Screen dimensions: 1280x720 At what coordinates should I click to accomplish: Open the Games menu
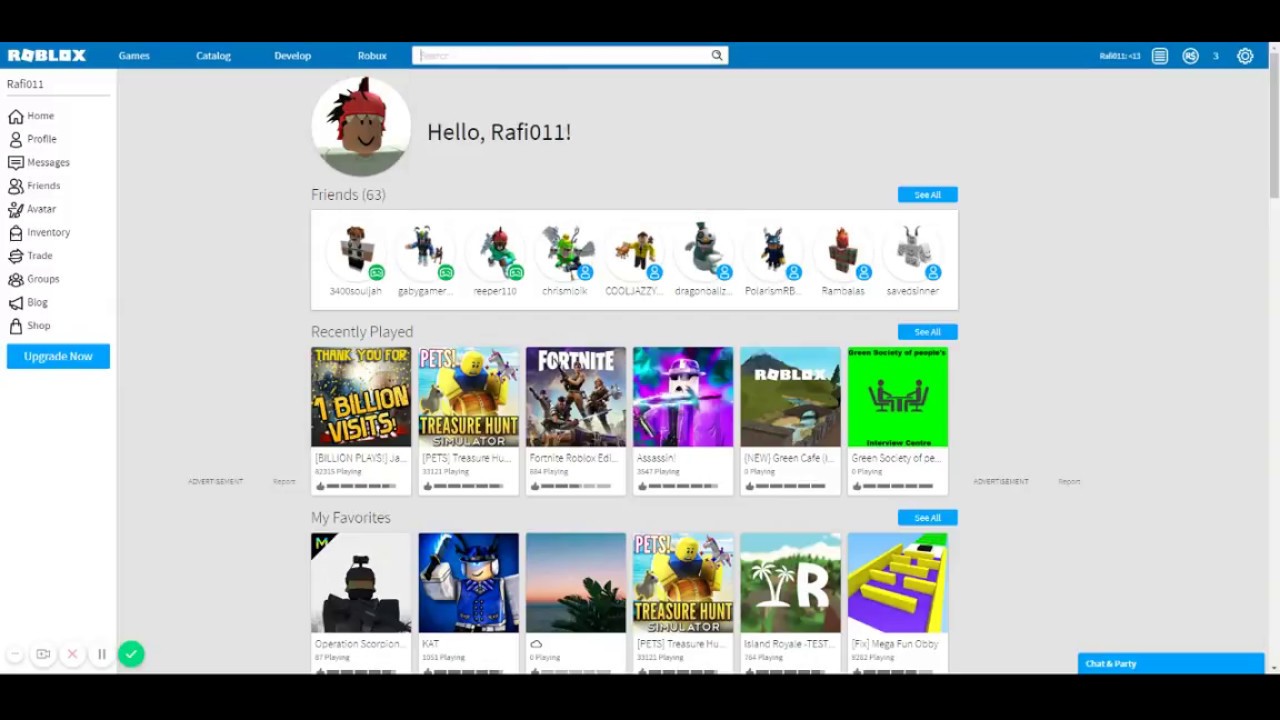tap(134, 56)
